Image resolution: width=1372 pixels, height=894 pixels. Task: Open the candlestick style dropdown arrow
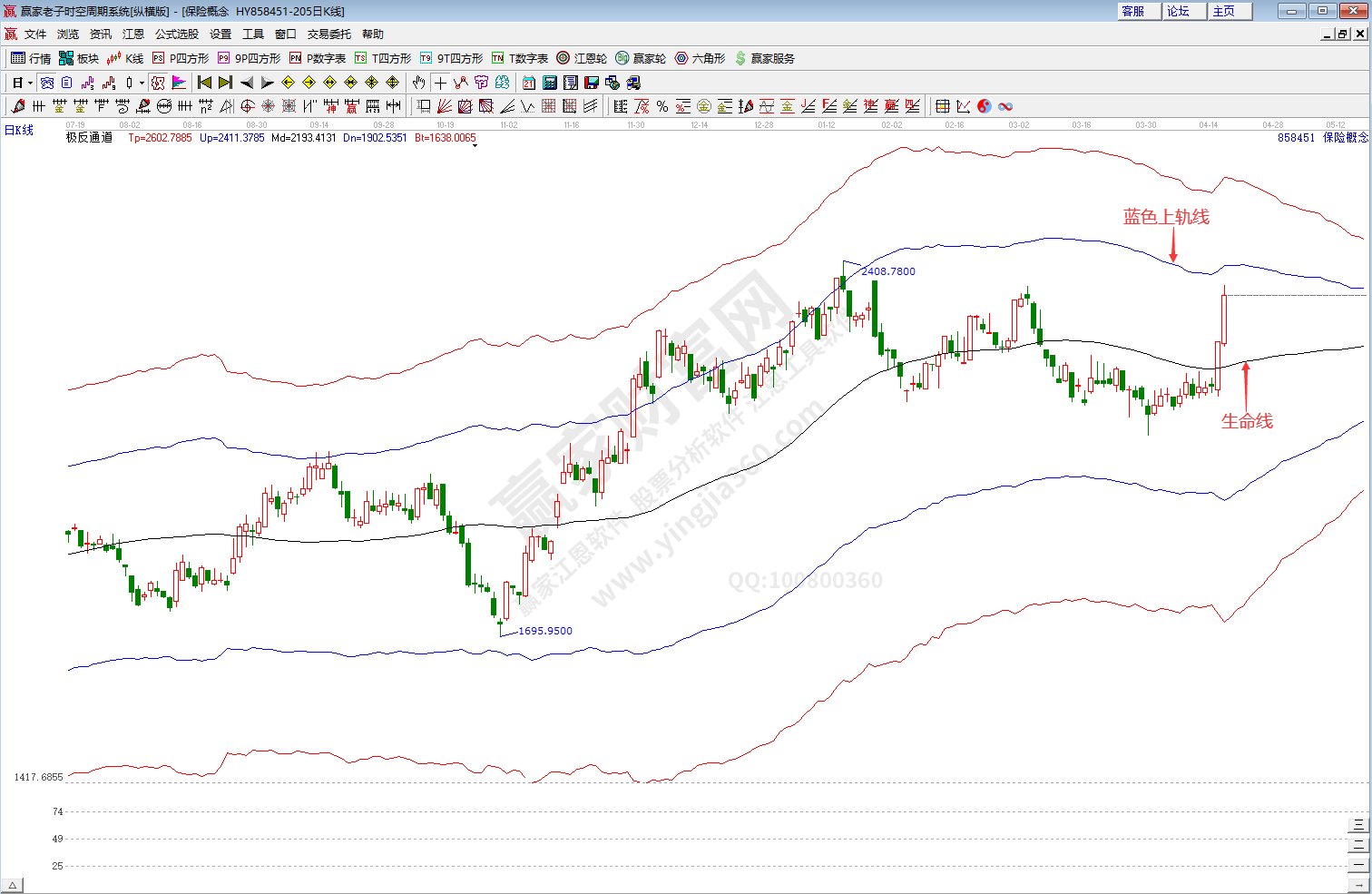[x=142, y=83]
